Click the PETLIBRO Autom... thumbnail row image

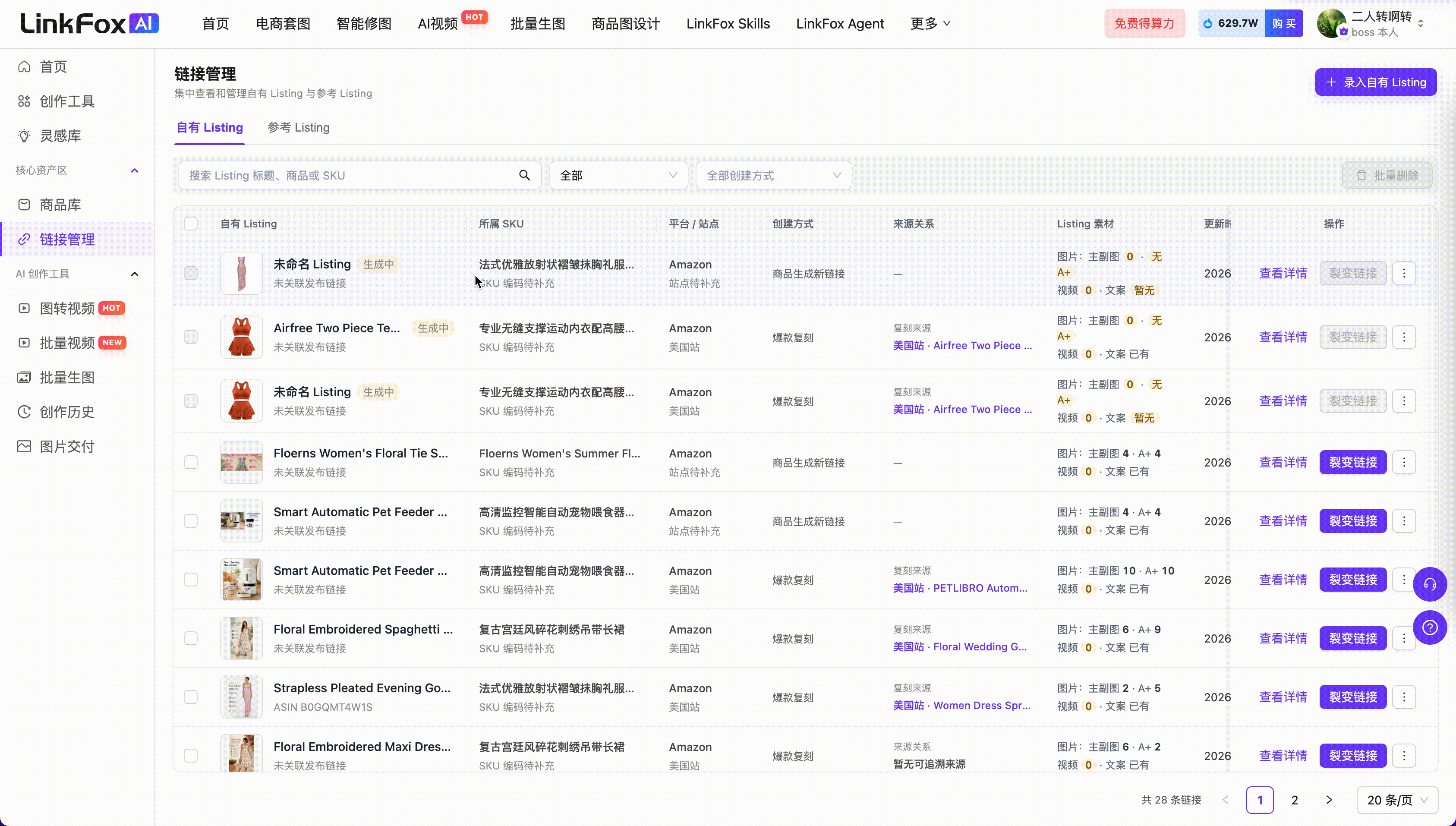(241, 580)
